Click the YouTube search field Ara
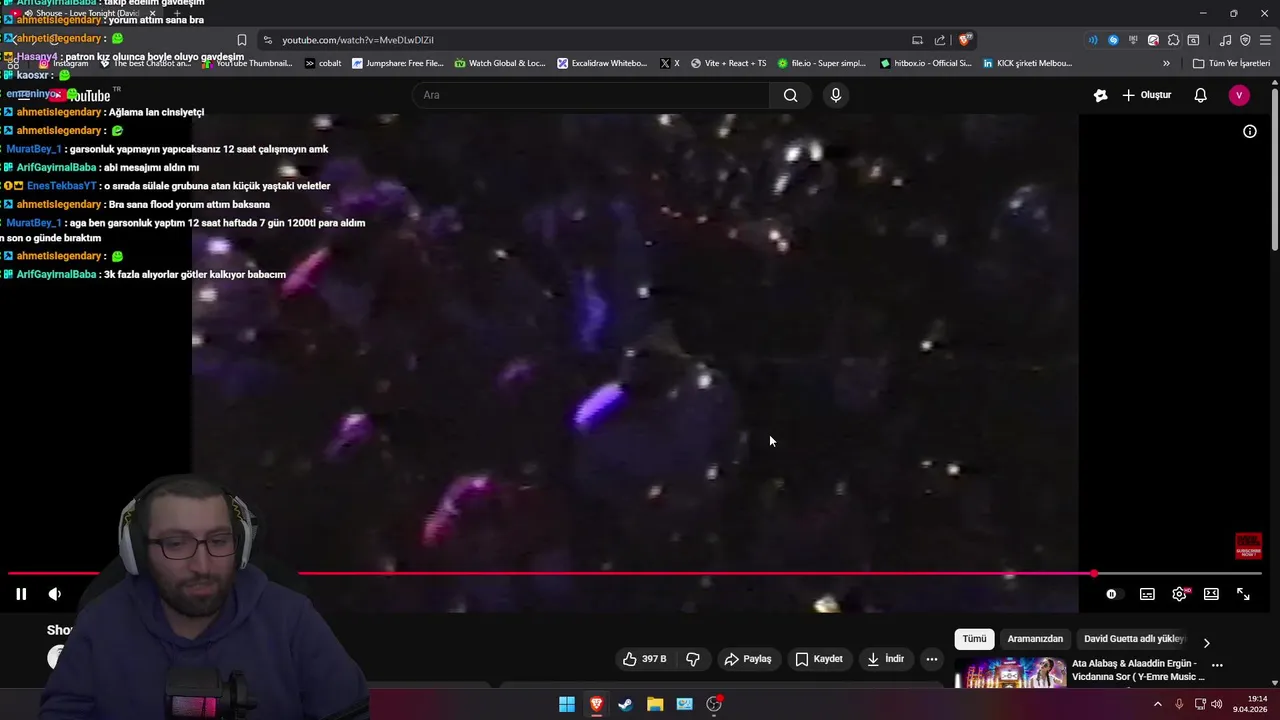The image size is (1280, 720). click(591, 95)
